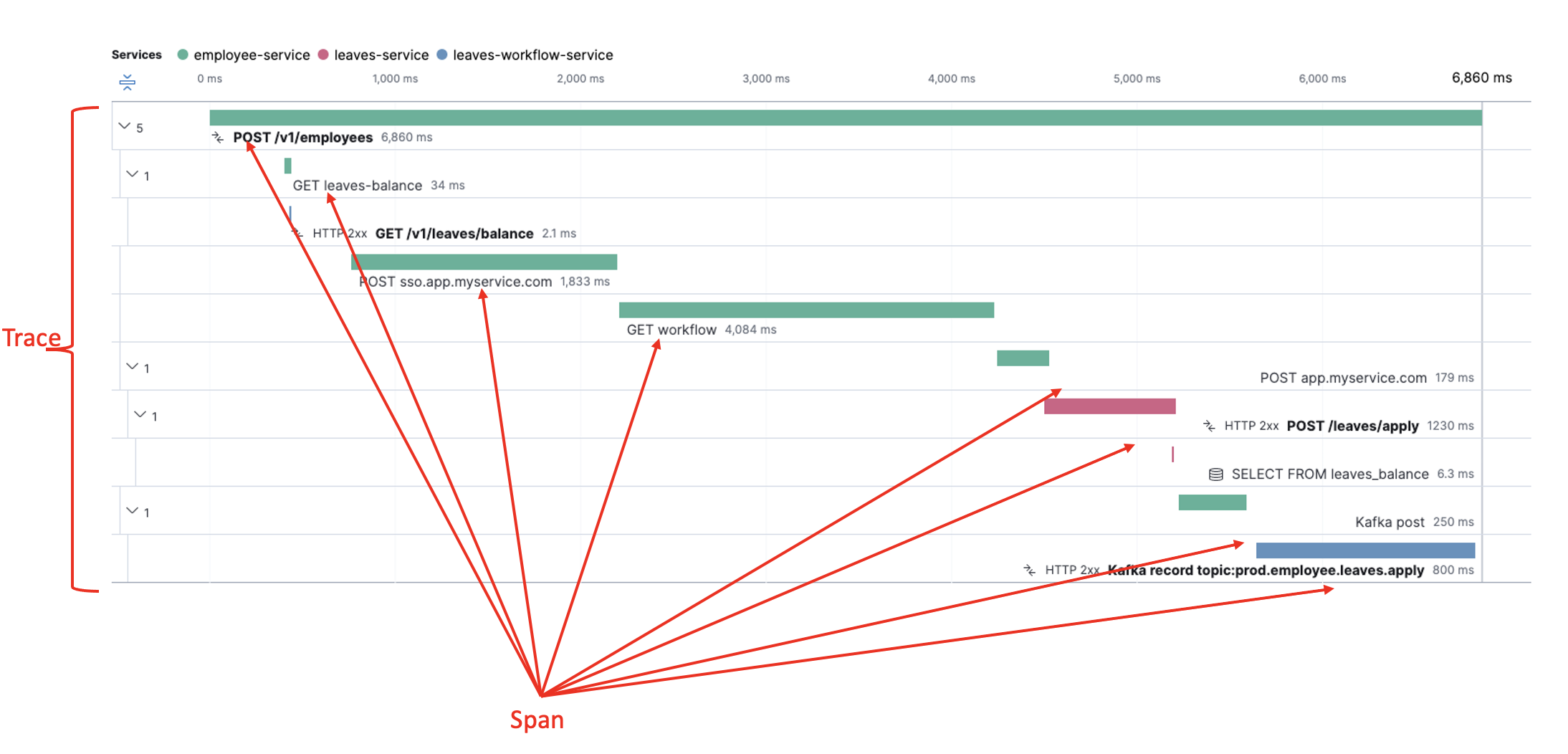Open the POST app.myservice.com span label
1568x754 pixels.
[x=1343, y=378]
